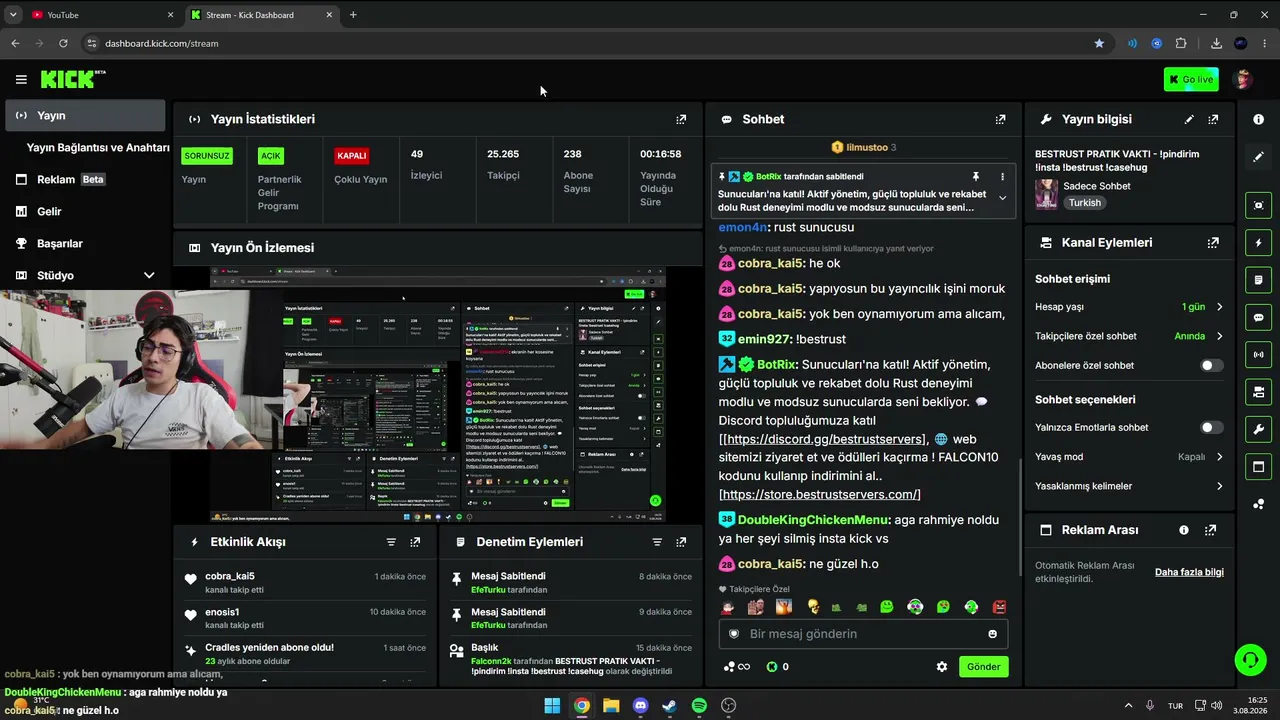Open store.bestrustservers.com link in chat
The width and height of the screenshot is (1280, 720).
tap(820, 495)
